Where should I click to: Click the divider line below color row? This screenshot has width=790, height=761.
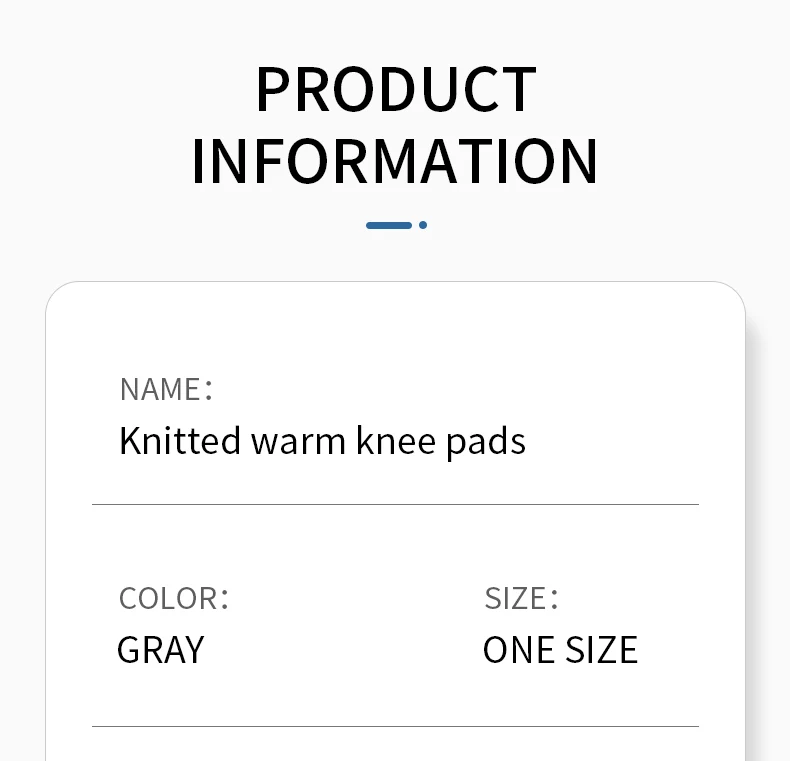click(396, 727)
